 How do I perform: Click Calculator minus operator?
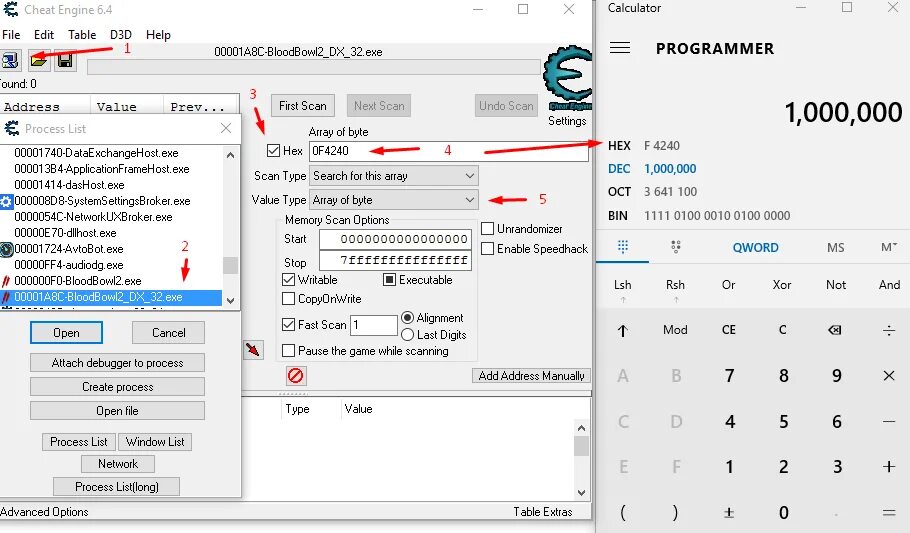coord(889,422)
